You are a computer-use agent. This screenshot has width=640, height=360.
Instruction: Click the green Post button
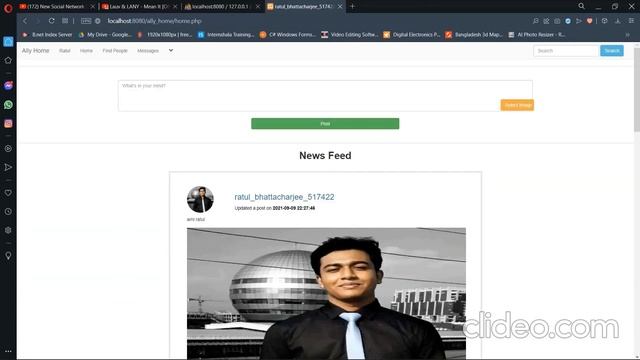click(x=325, y=124)
